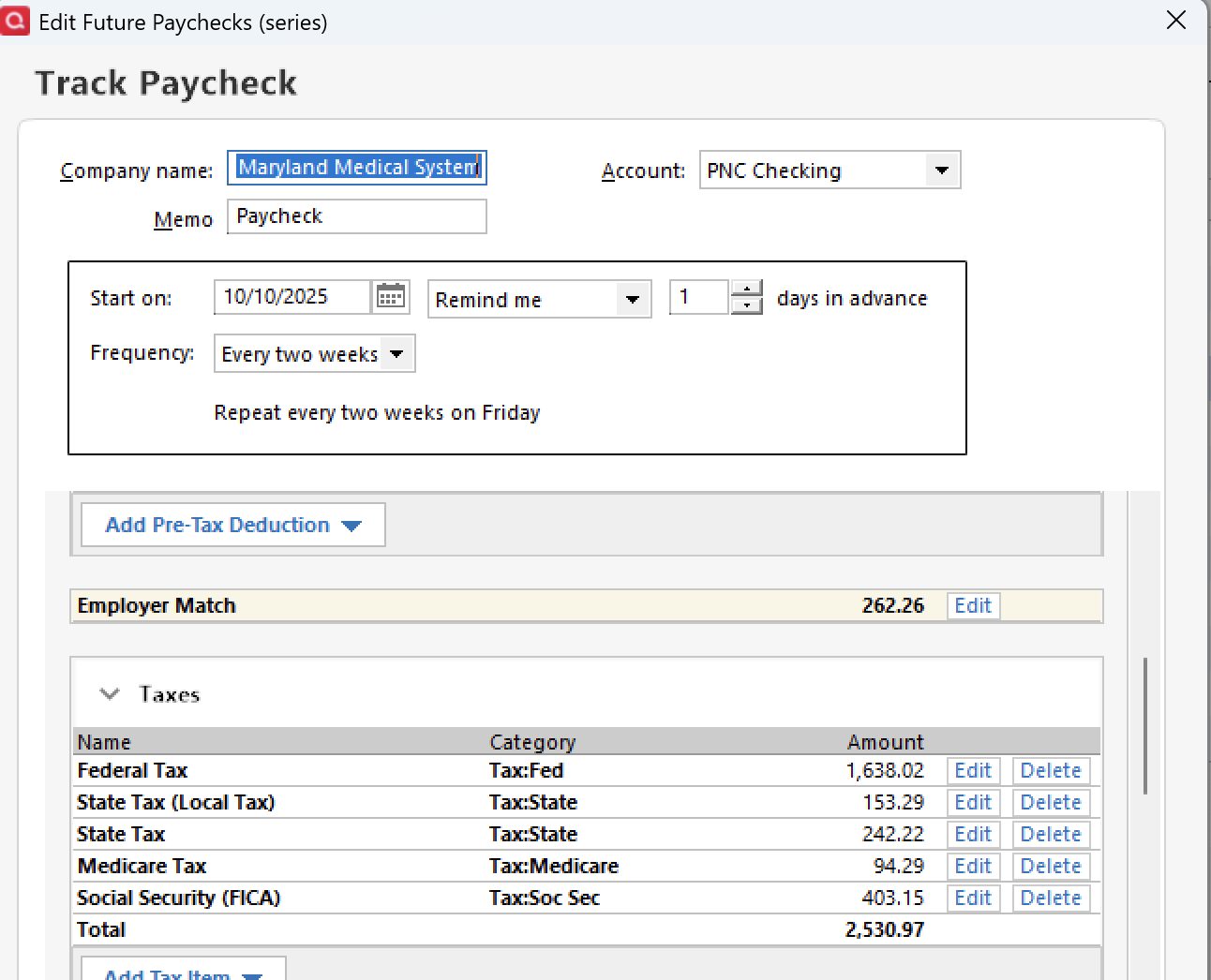This screenshot has height=980, width=1211.
Task: Click the Start on date field
Action: (x=292, y=297)
